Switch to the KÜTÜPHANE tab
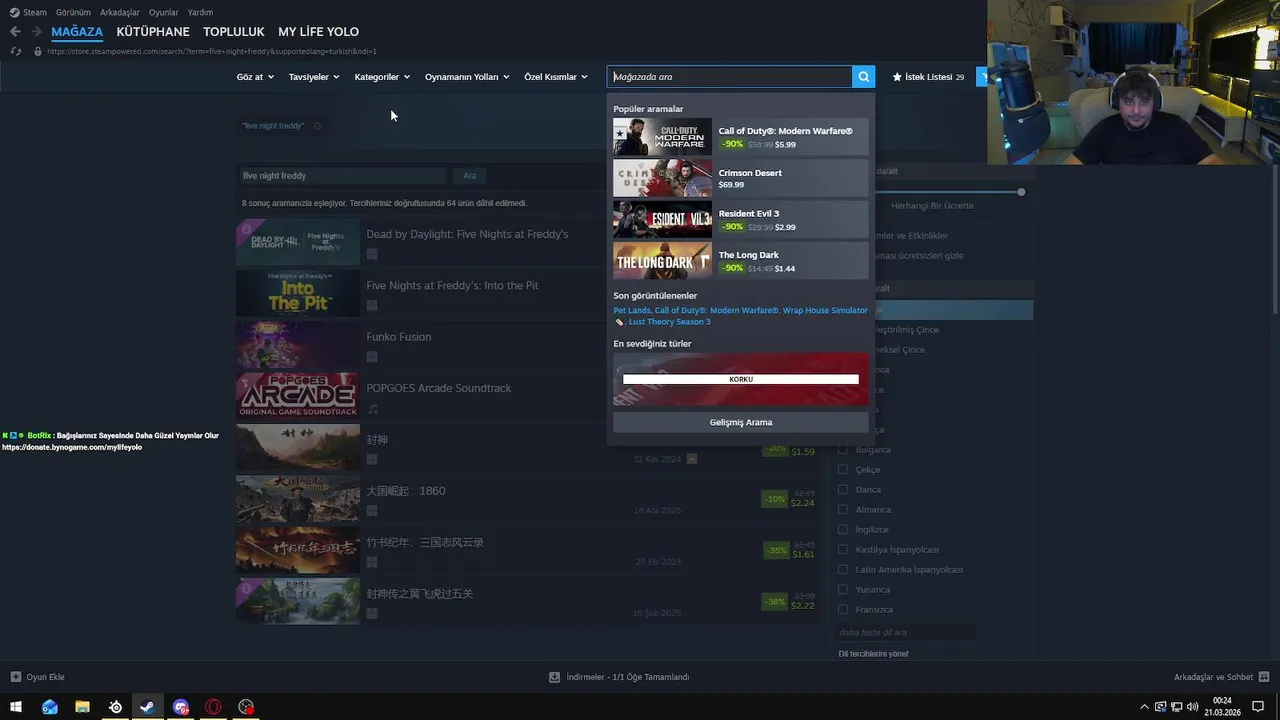This screenshot has width=1280, height=720. tap(153, 32)
